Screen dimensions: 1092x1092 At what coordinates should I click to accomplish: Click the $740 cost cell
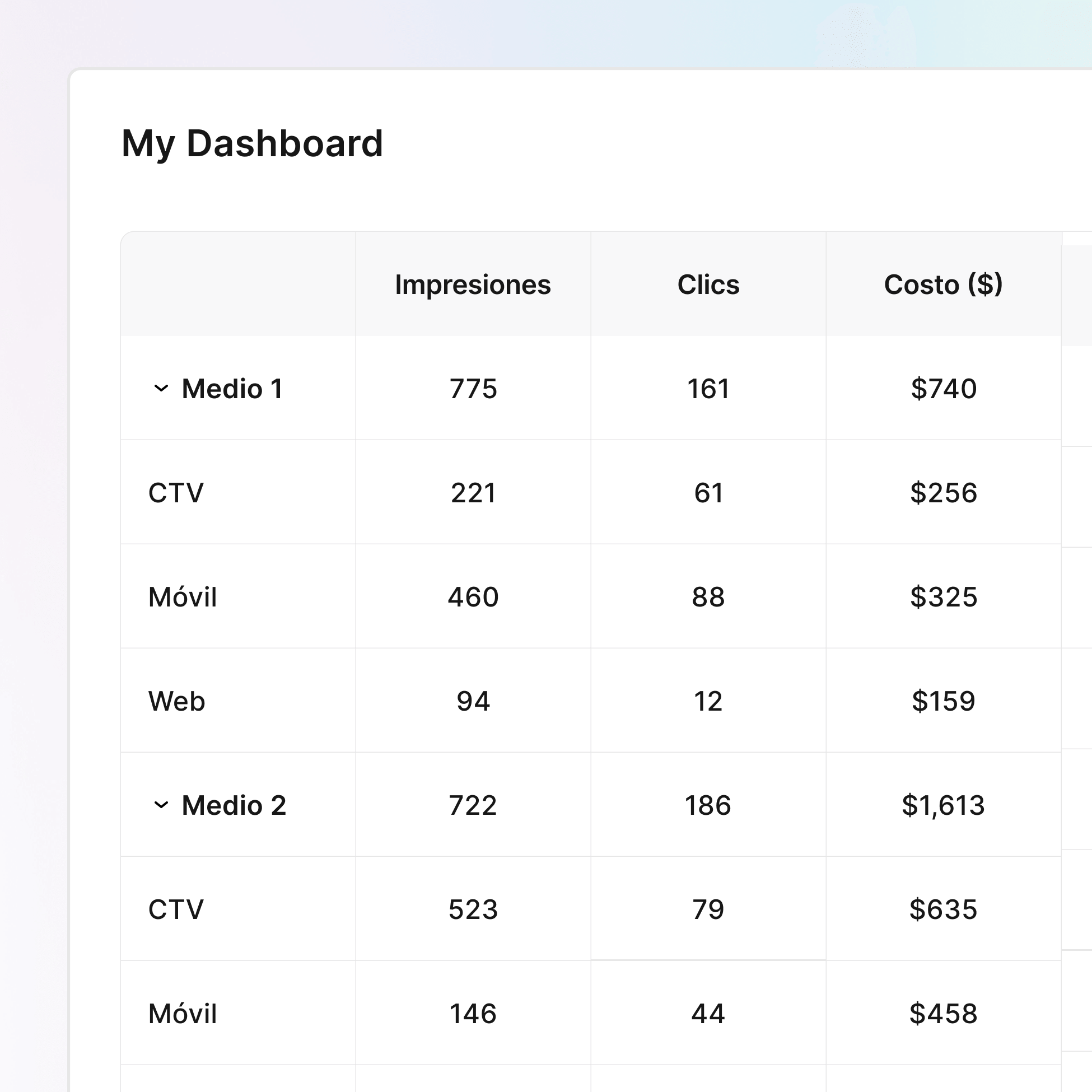click(944, 389)
